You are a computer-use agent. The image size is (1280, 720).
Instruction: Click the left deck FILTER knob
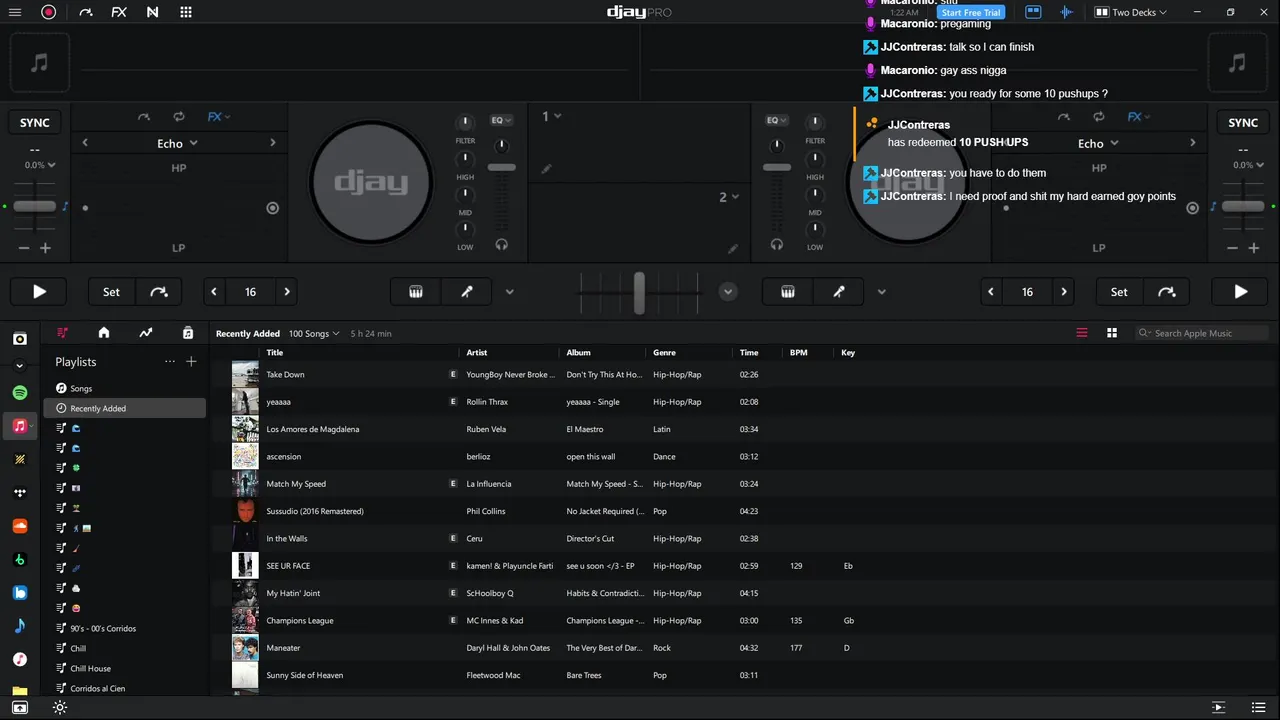coord(465,122)
